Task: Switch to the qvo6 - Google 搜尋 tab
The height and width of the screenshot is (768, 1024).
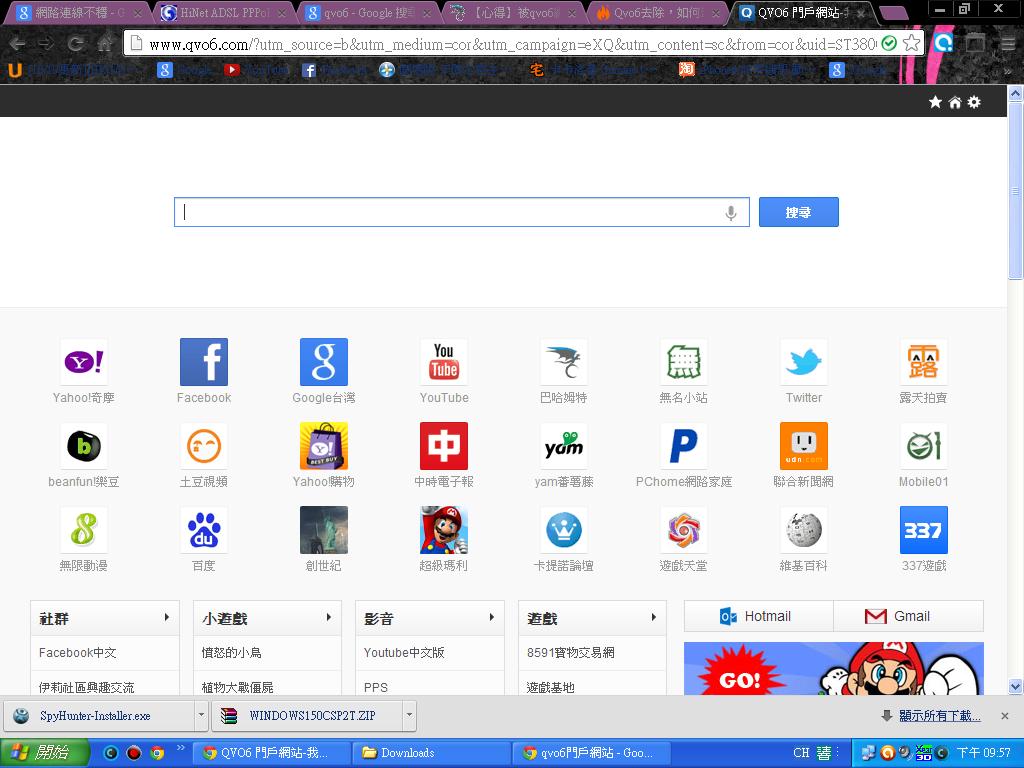Action: tap(368, 12)
